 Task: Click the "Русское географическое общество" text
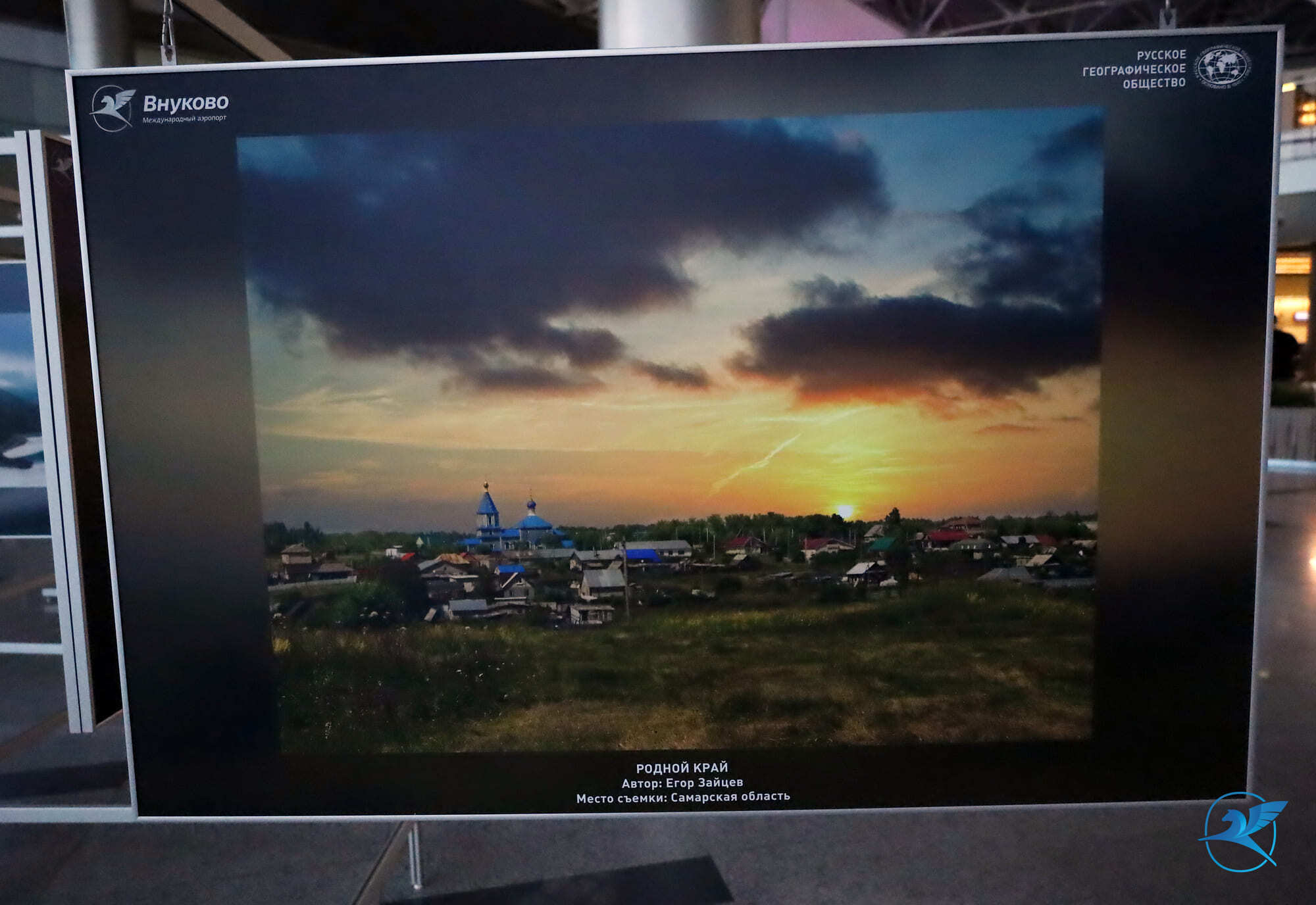(1134, 69)
